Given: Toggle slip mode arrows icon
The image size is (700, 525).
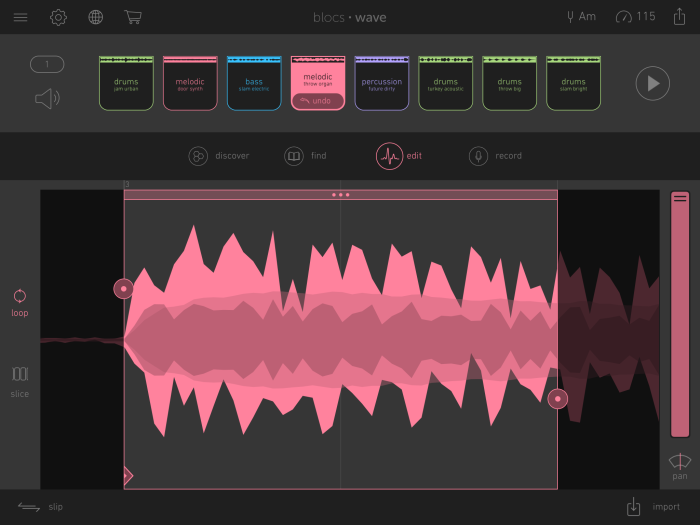Looking at the screenshot, I should coord(29,507).
